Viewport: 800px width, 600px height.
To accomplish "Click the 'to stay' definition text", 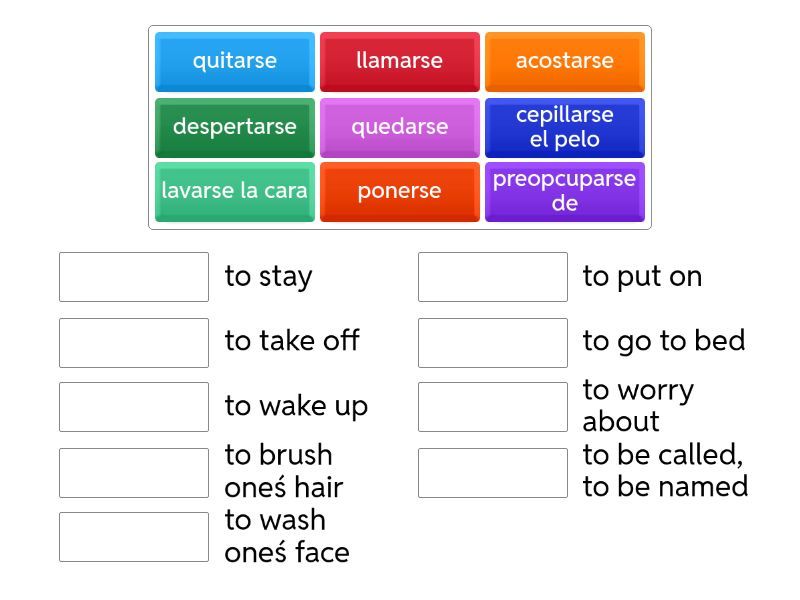I will (268, 277).
